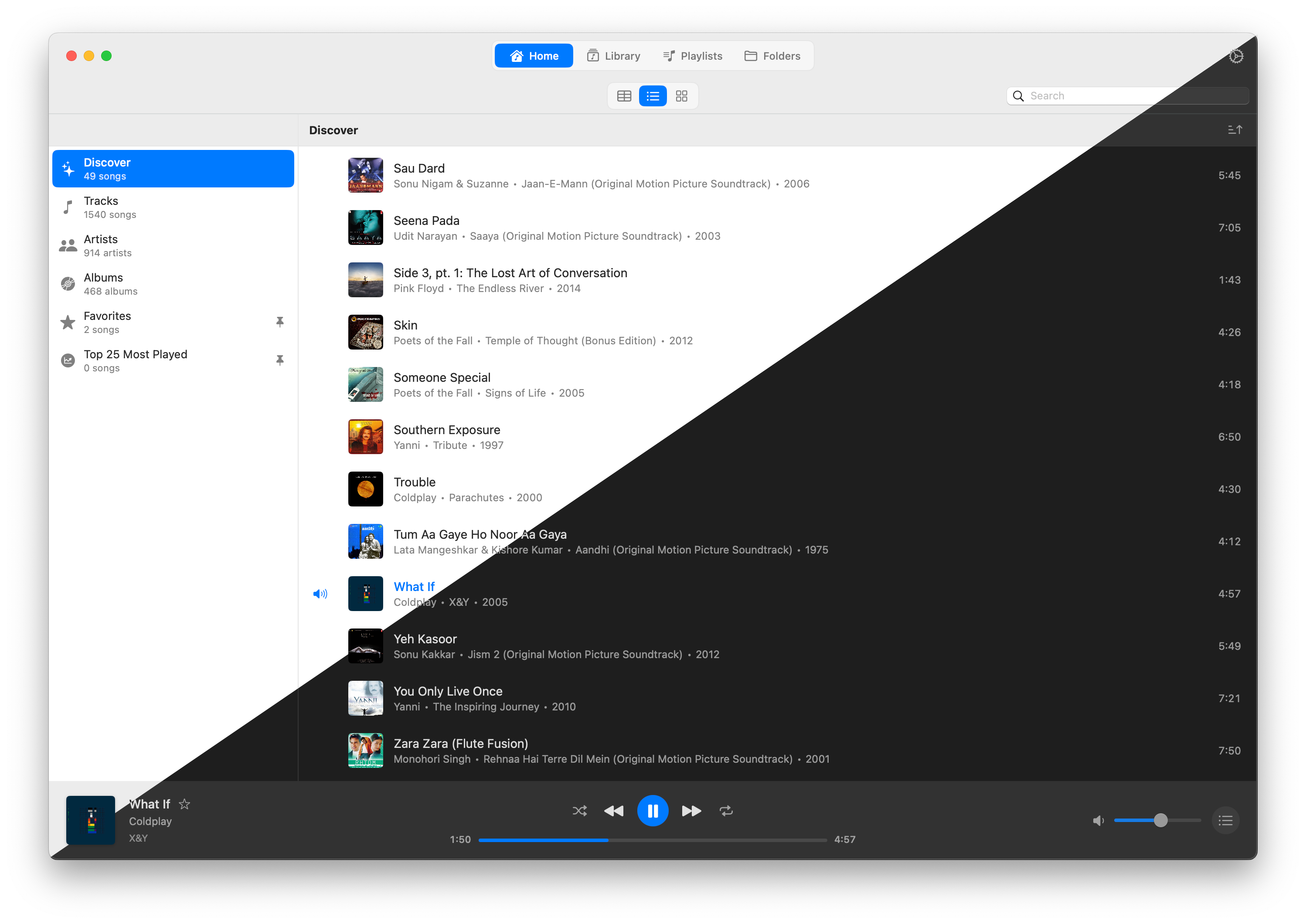
Task: Click Seena Pada album cover
Action: pyautogui.click(x=365, y=228)
